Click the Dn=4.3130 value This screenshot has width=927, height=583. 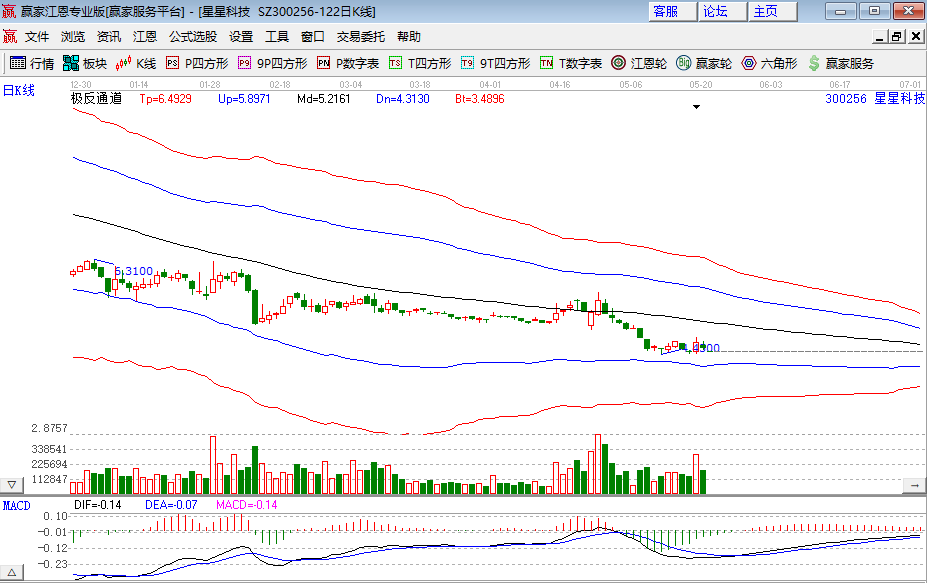(x=403, y=99)
